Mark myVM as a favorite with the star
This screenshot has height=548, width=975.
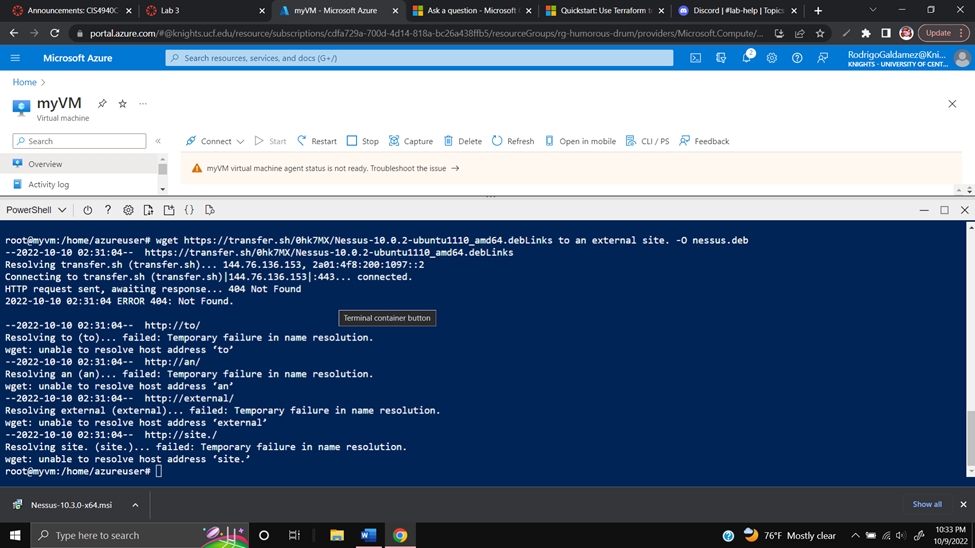[122, 104]
